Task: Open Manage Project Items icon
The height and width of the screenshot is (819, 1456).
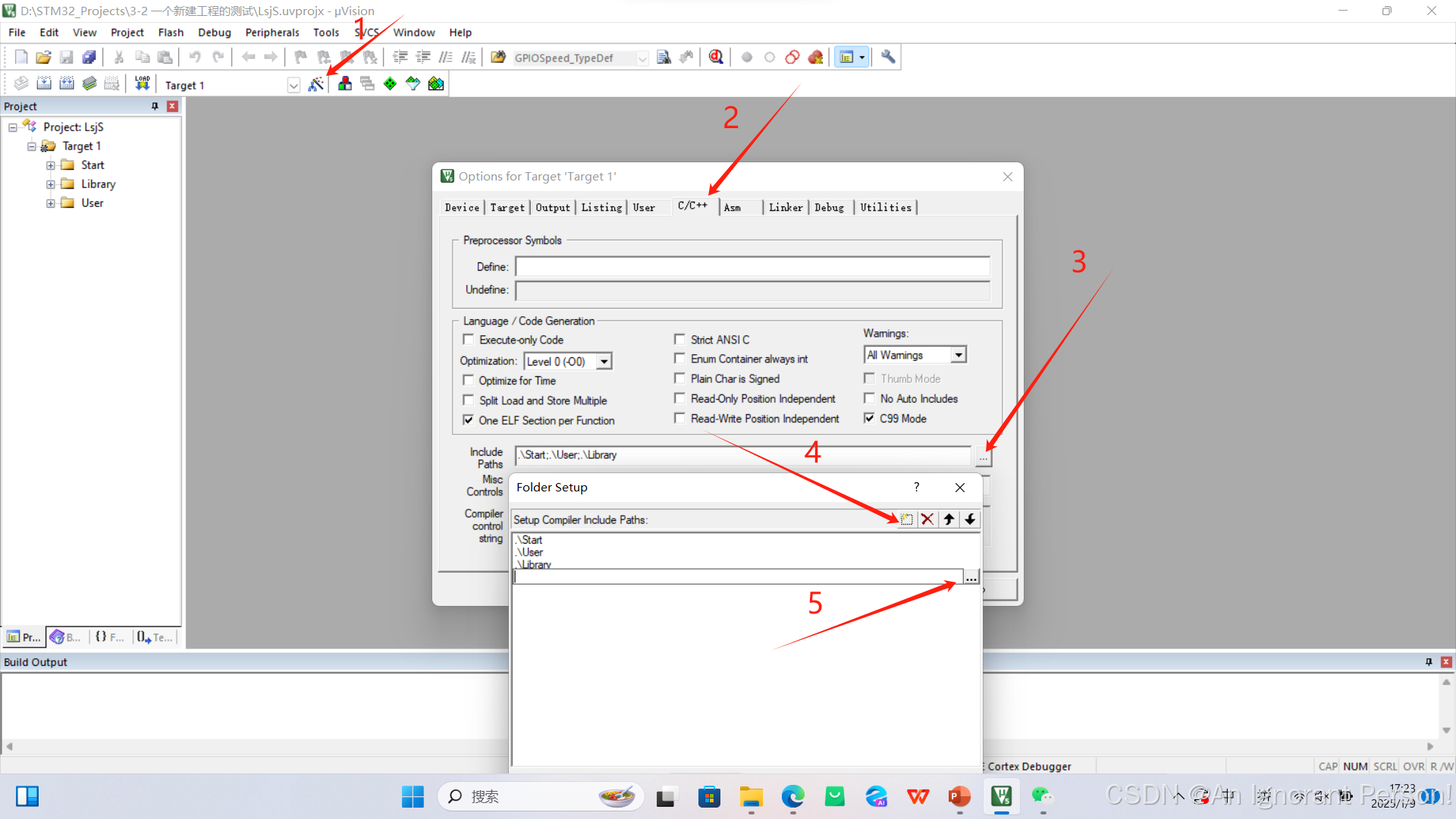Action: click(345, 84)
